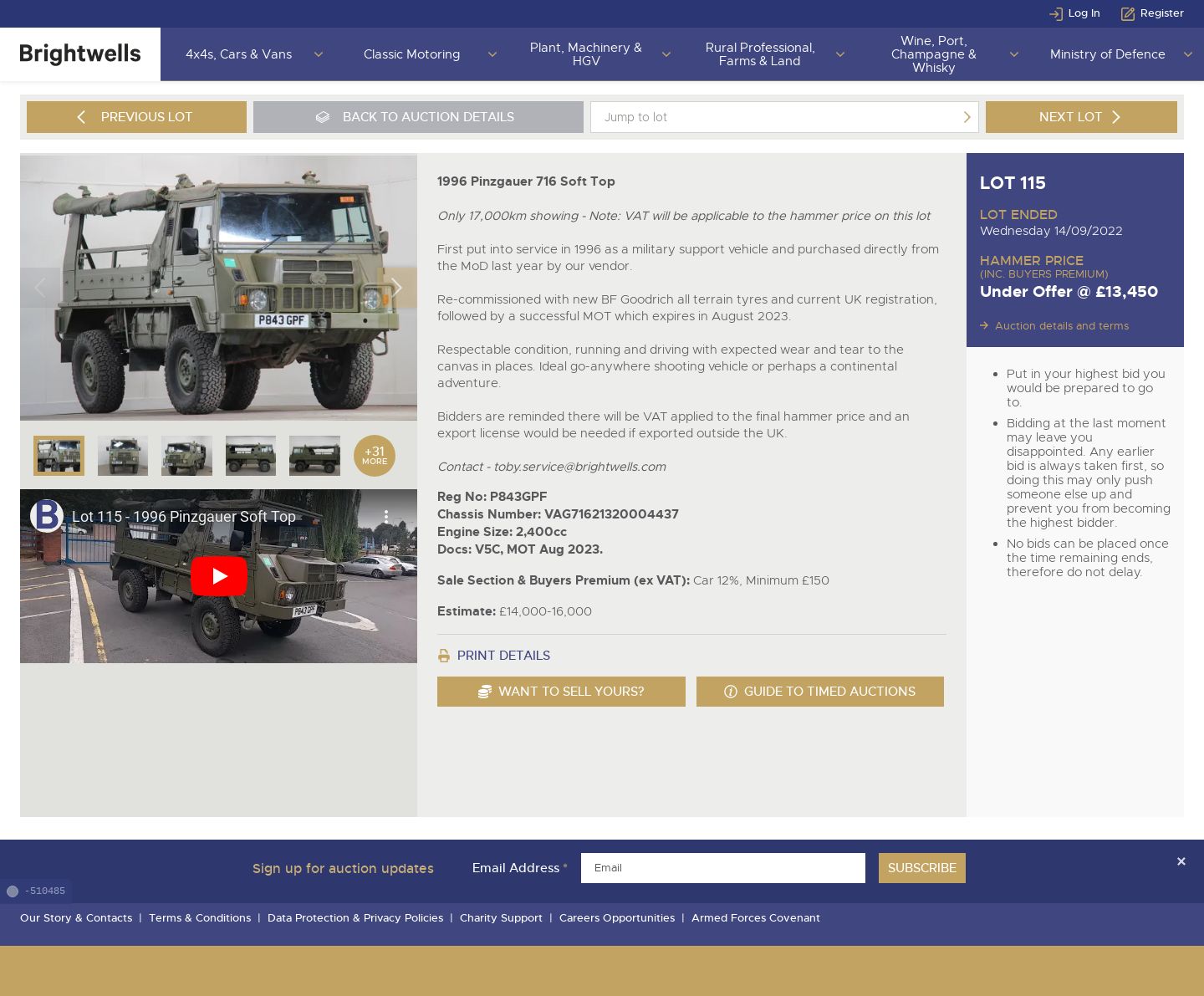Expand the Classic Motoring chevron
The image size is (1204, 996).
click(492, 54)
